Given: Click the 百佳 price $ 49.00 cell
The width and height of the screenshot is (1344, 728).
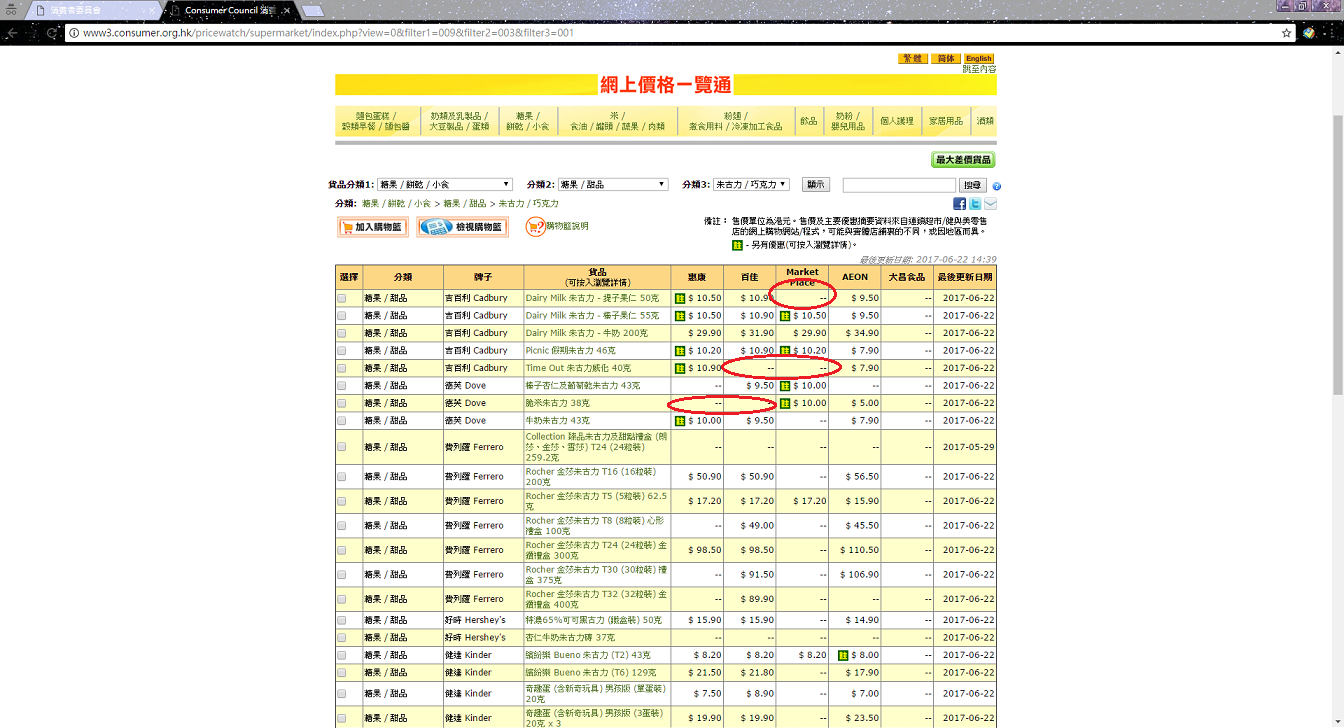Looking at the screenshot, I should click(x=750, y=525).
